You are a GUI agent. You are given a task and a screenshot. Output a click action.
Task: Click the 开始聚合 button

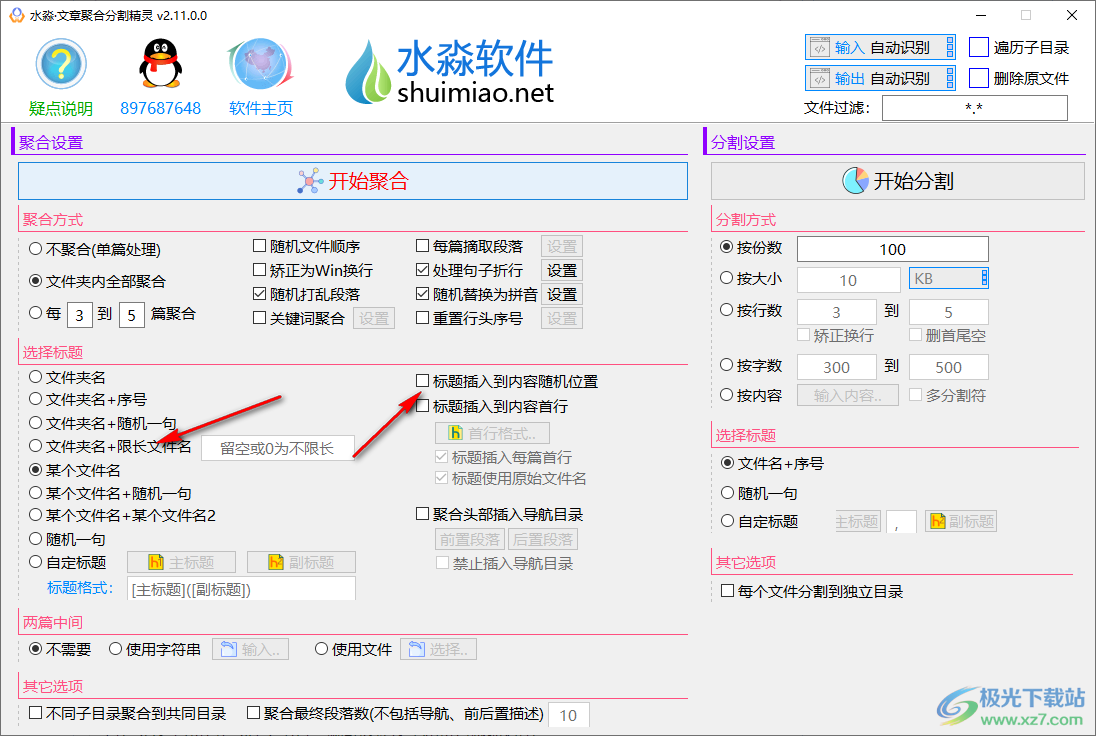coord(353,181)
